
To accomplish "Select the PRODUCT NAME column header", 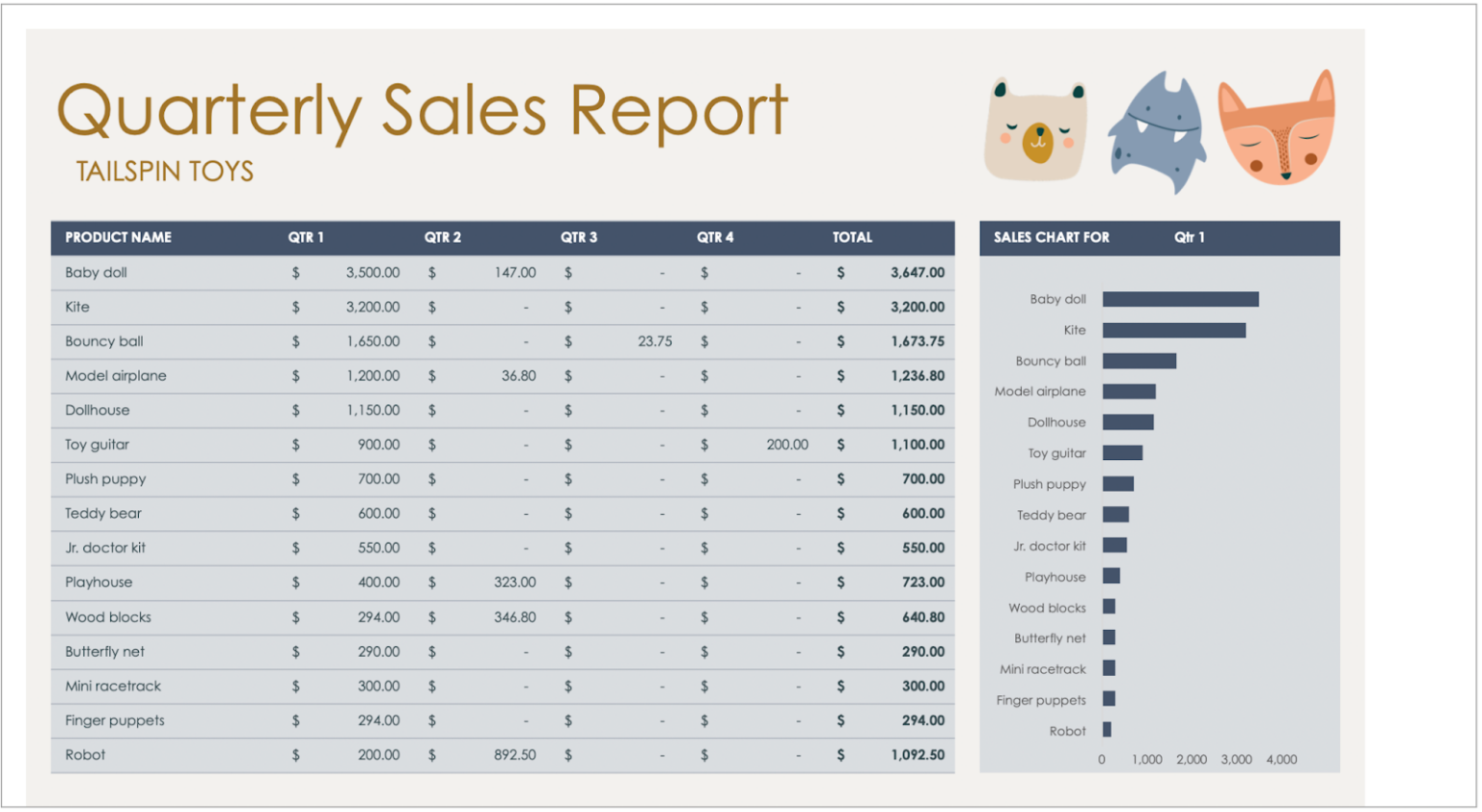I will [x=118, y=237].
